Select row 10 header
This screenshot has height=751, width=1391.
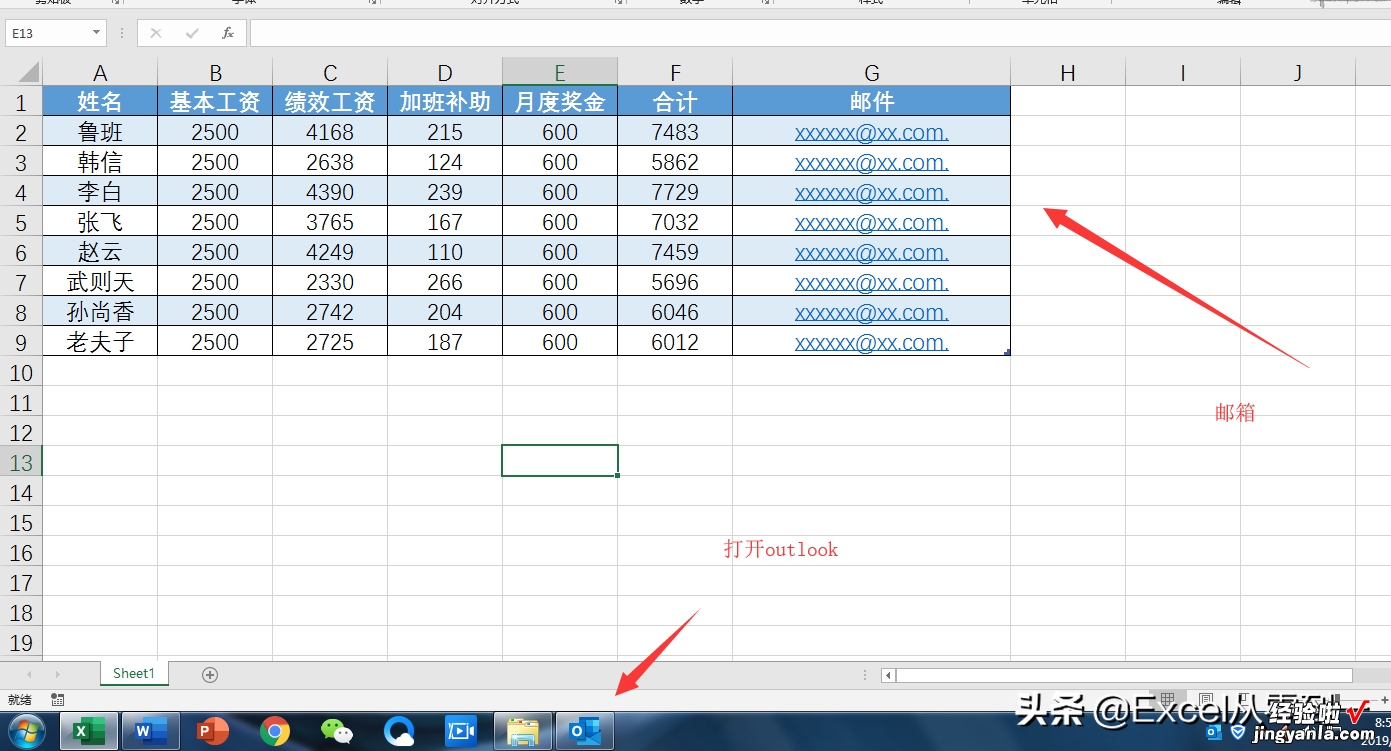pos(21,372)
